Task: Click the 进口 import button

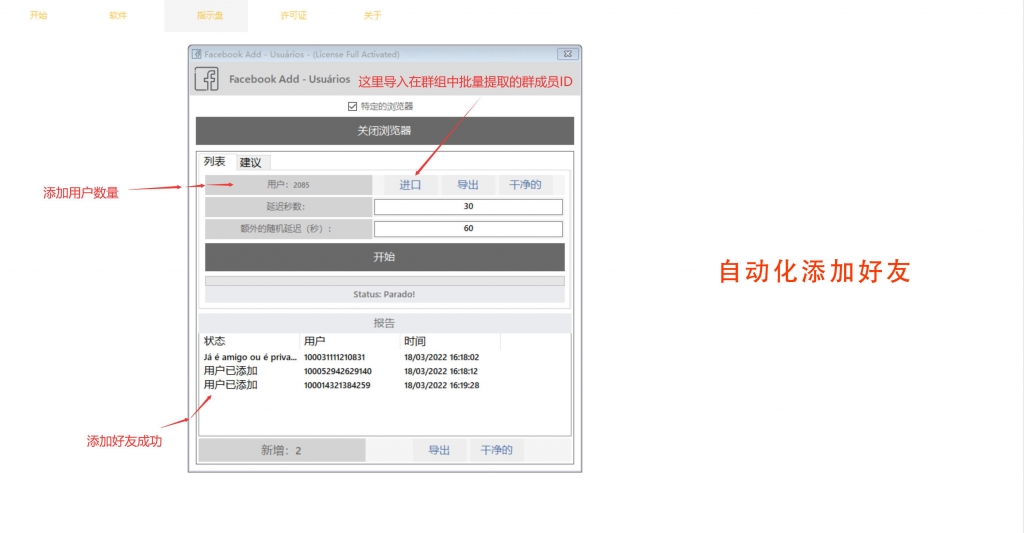Action: 410,185
